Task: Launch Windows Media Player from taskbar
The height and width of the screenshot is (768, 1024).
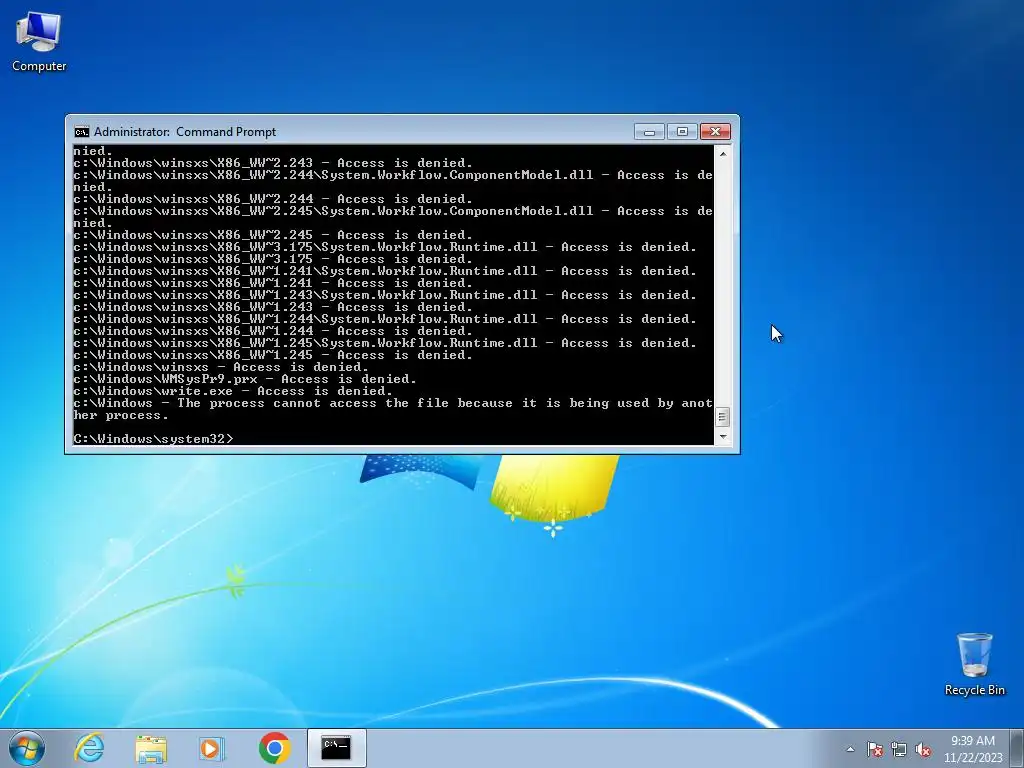Action: tap(212, 748)
